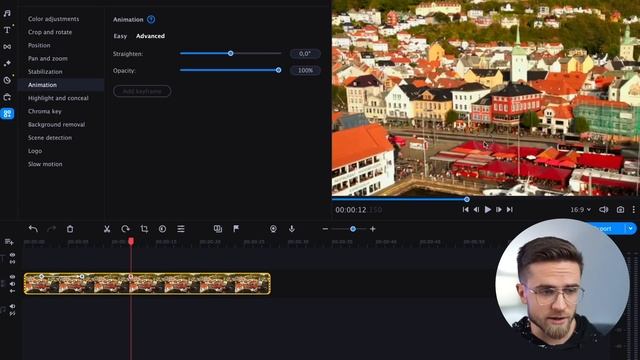This screenshot has height=360, width=640.
Task: Open the Titles tab with T icon
Action: click(x=7, y=30)
